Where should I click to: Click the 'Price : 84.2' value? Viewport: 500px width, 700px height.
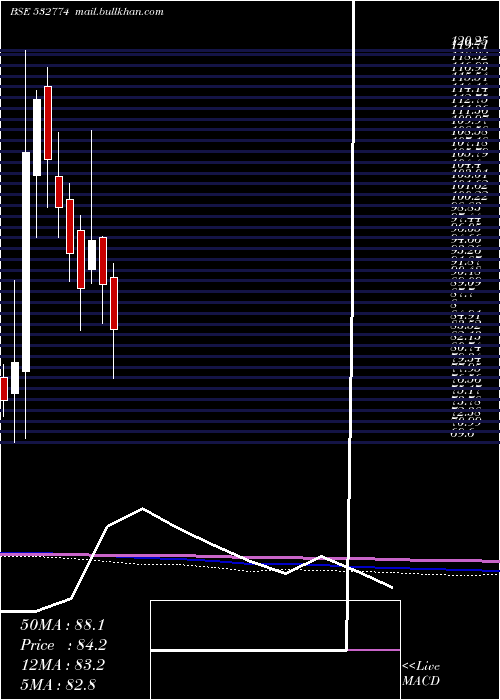coord(63,645)
